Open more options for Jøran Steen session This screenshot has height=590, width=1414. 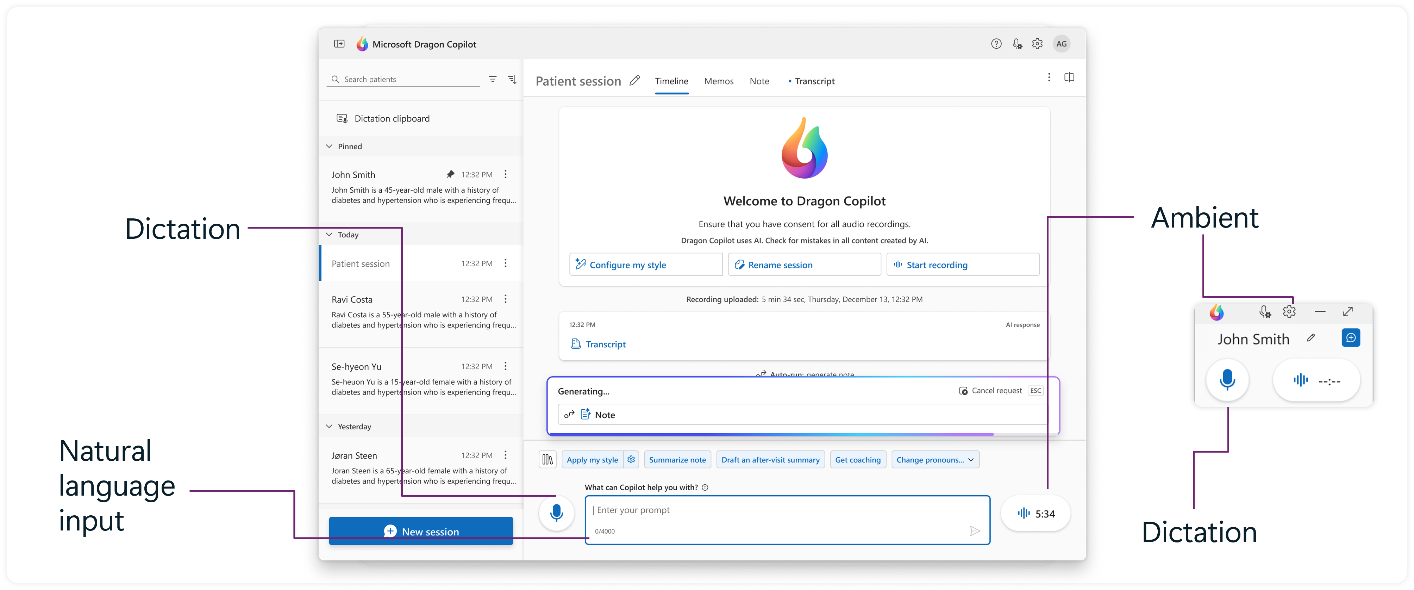click(x=505, y=456)
